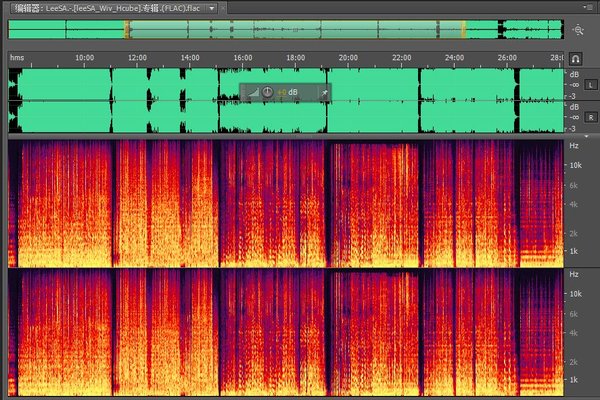600x400 pixels.
Task: Click the left orange handle in overview navigator
Action: point(126,30)
